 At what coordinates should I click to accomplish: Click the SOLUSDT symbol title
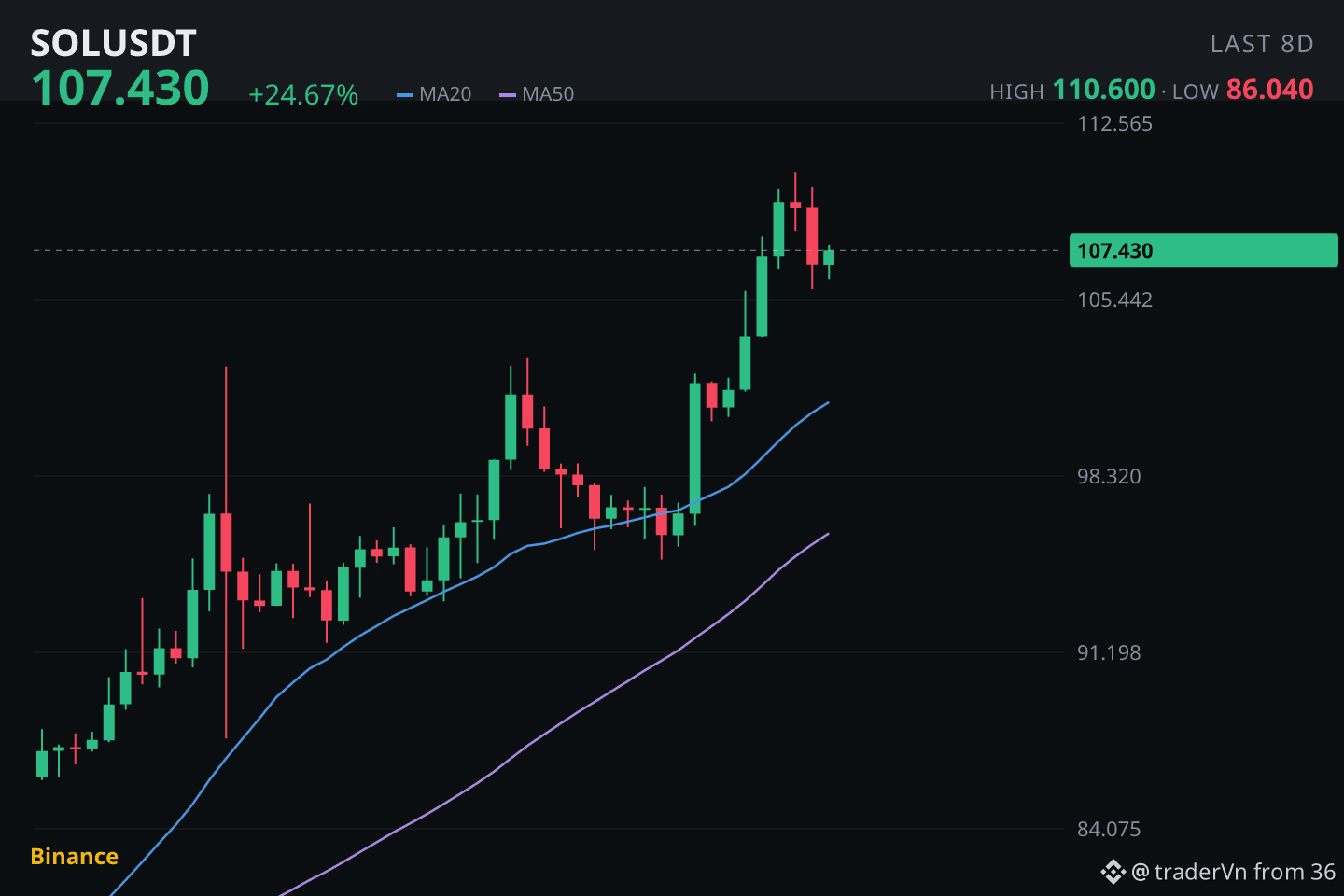113,43
